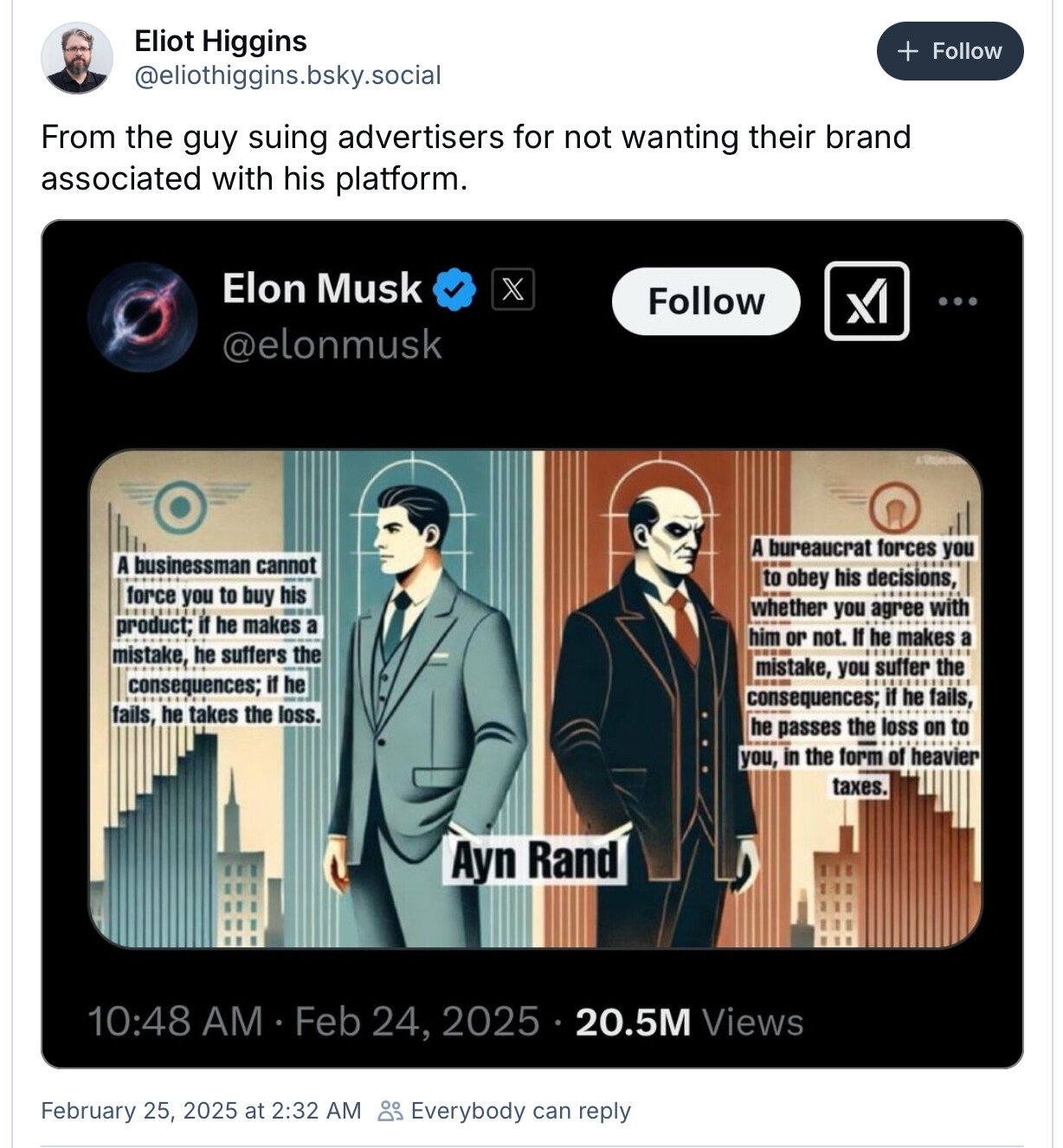Click the Ayn Rand caption label
1063x1148 pixels.
coord(535,861)
